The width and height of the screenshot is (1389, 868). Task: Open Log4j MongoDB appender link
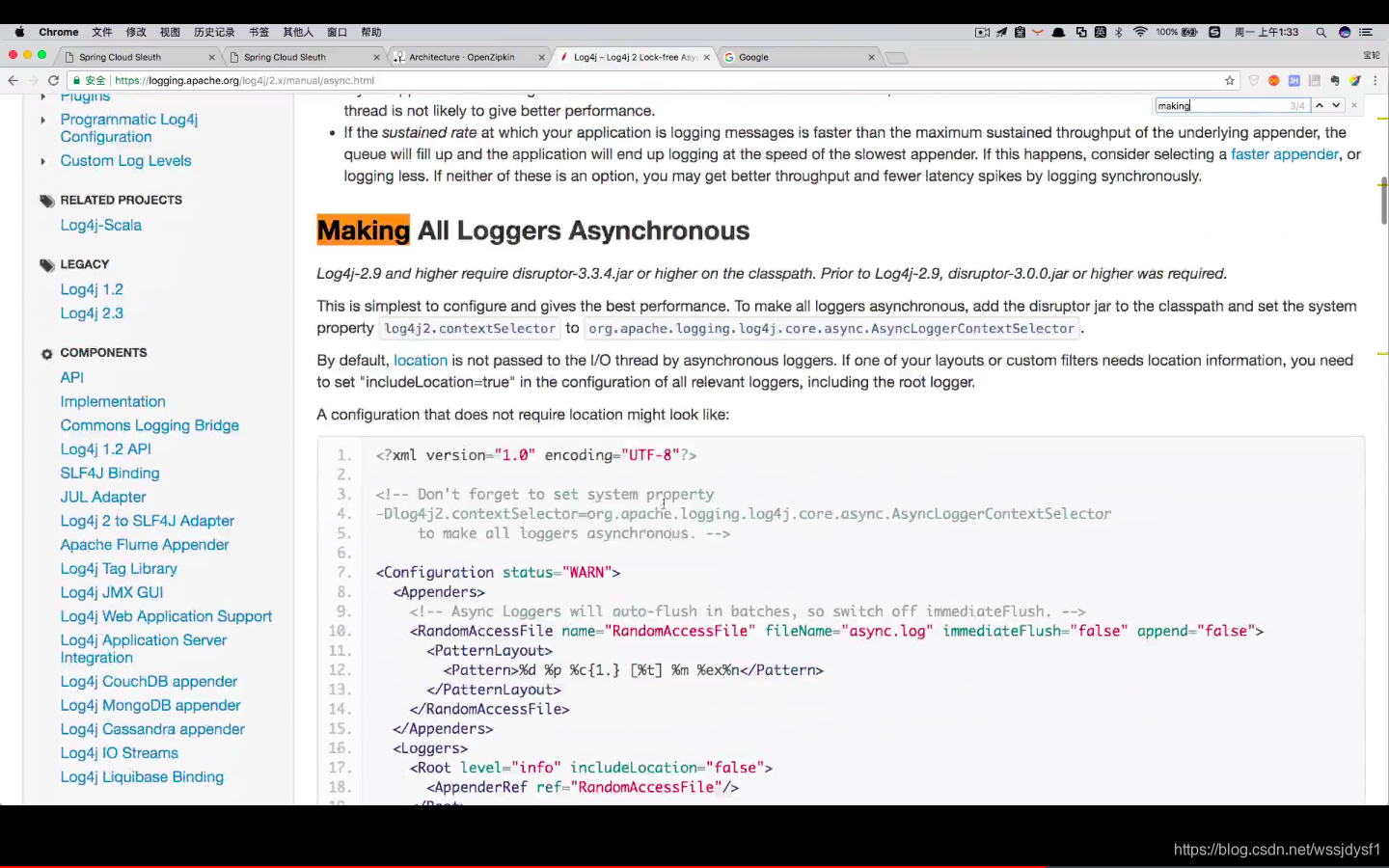coord(150,706)
